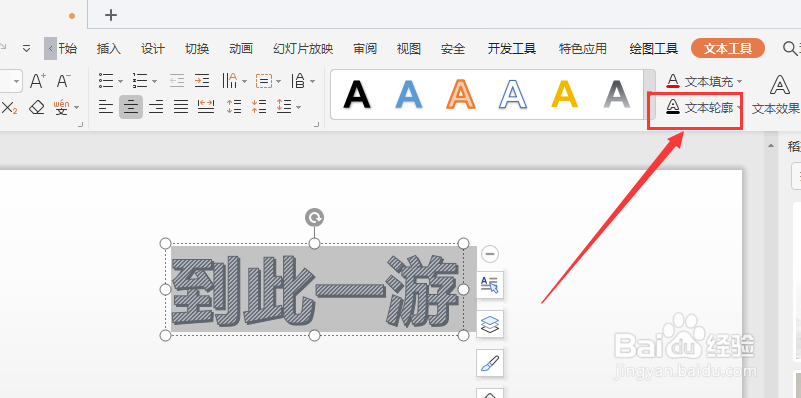The height and width of the screenshot is (398, 801).
Task: Switch to the 插入 tab
Action: 109,49
